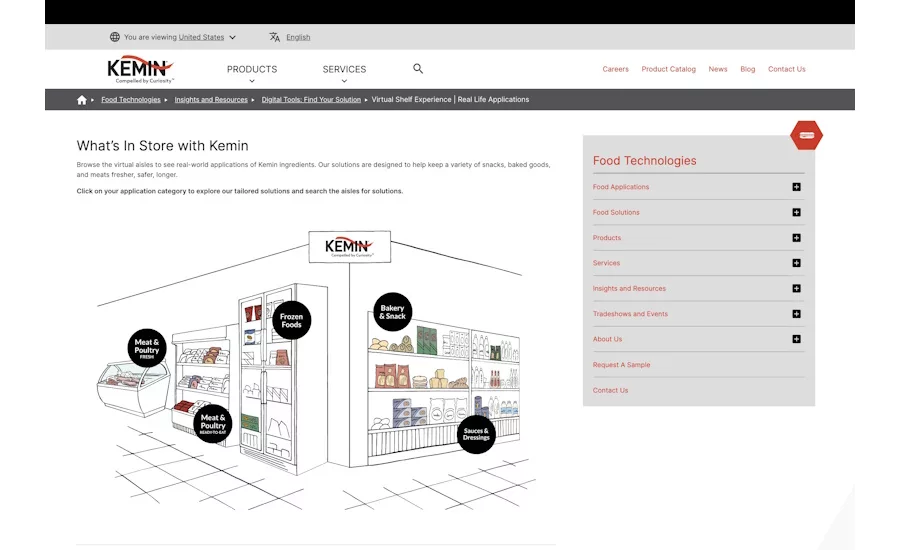Open Products link in sidebar
Image resolution: width=900 pixels, height=550 pixels.
607,238
